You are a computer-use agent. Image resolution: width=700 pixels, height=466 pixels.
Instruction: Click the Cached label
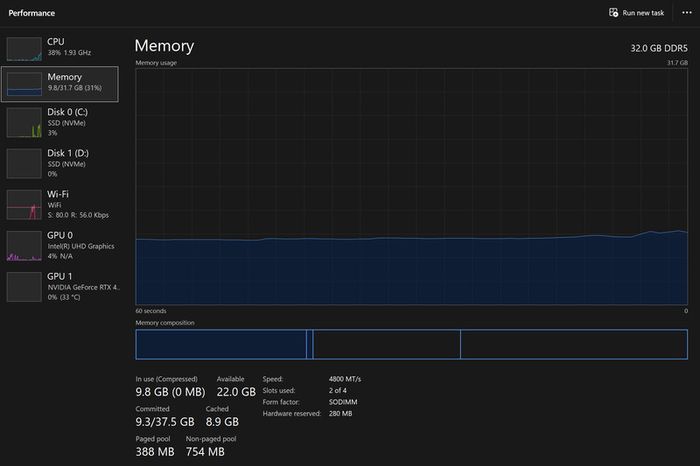coord(217,409)
